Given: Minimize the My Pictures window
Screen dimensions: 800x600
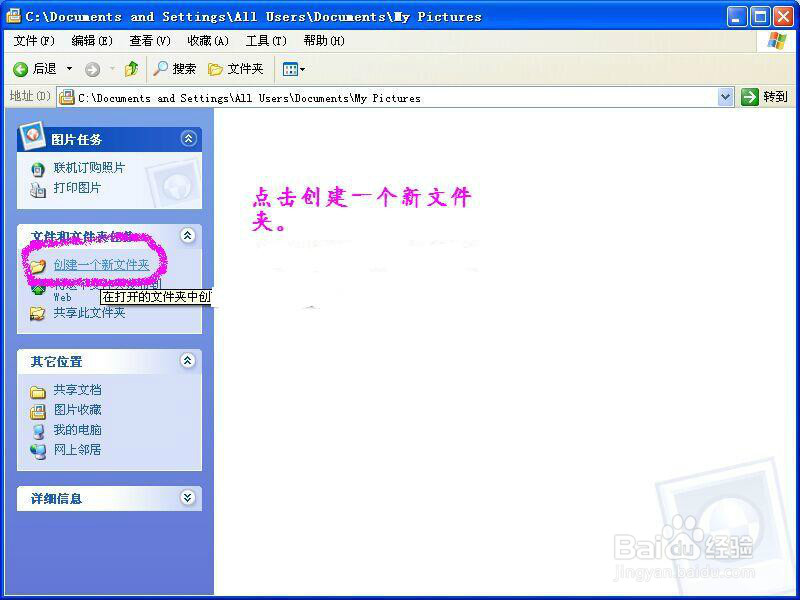Looking at the screenshot, I should click(x=736, y=17).
